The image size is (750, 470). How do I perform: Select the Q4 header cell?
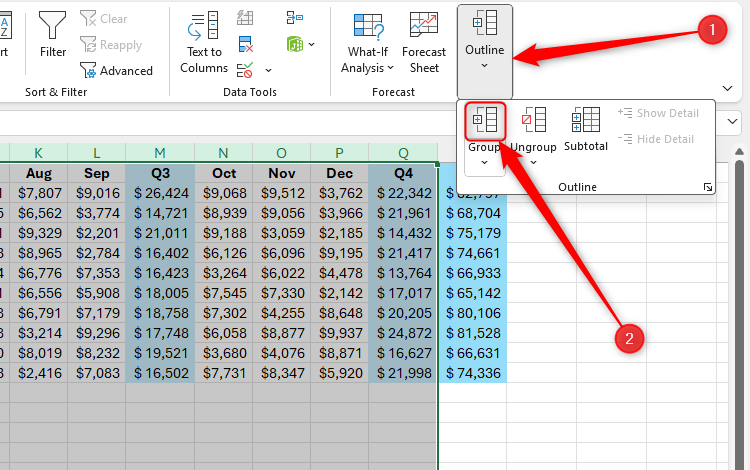coord(403,172)
